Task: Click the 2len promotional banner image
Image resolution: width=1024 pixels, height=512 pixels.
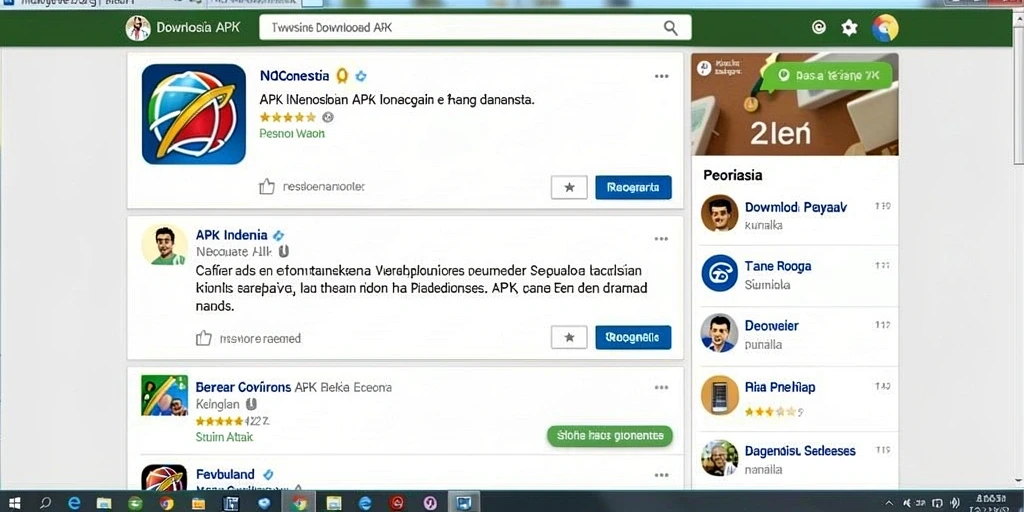Action: (795, 104)
